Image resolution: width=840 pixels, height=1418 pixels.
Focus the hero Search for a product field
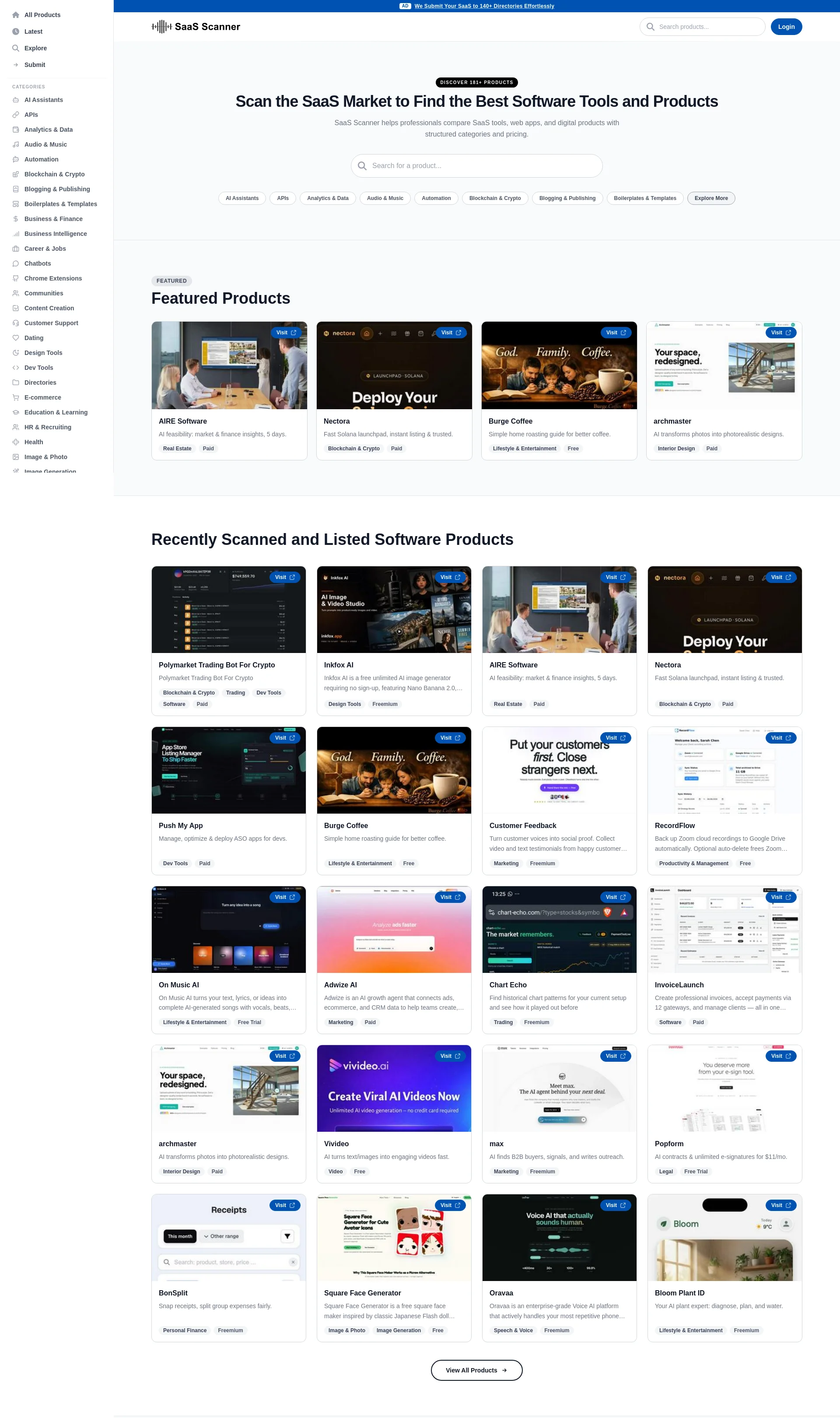(476, 166)
